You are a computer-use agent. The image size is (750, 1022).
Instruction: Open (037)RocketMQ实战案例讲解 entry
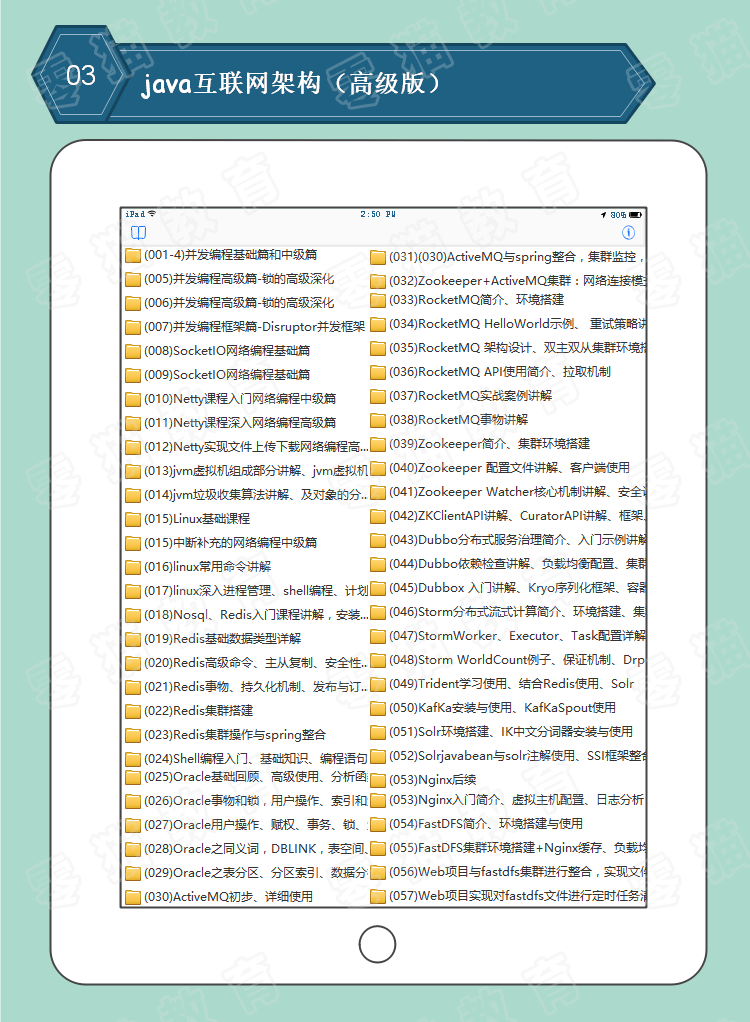point(470,396)
